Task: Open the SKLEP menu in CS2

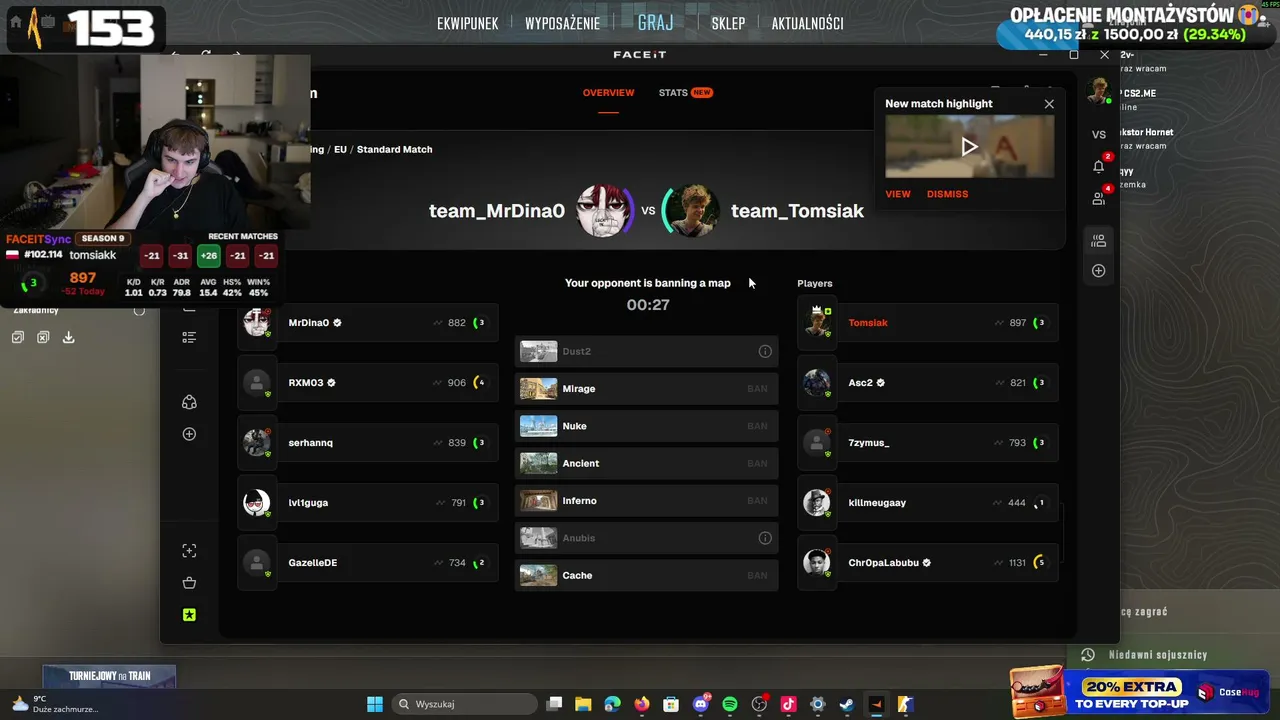Action: coord(728,23)
